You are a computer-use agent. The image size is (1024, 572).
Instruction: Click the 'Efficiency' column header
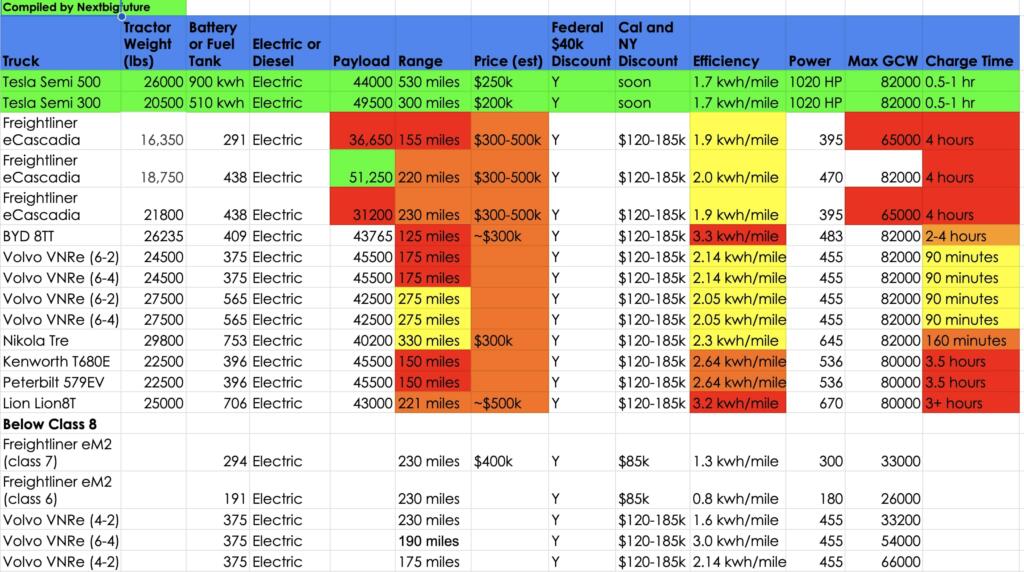(x=726, y=61)
